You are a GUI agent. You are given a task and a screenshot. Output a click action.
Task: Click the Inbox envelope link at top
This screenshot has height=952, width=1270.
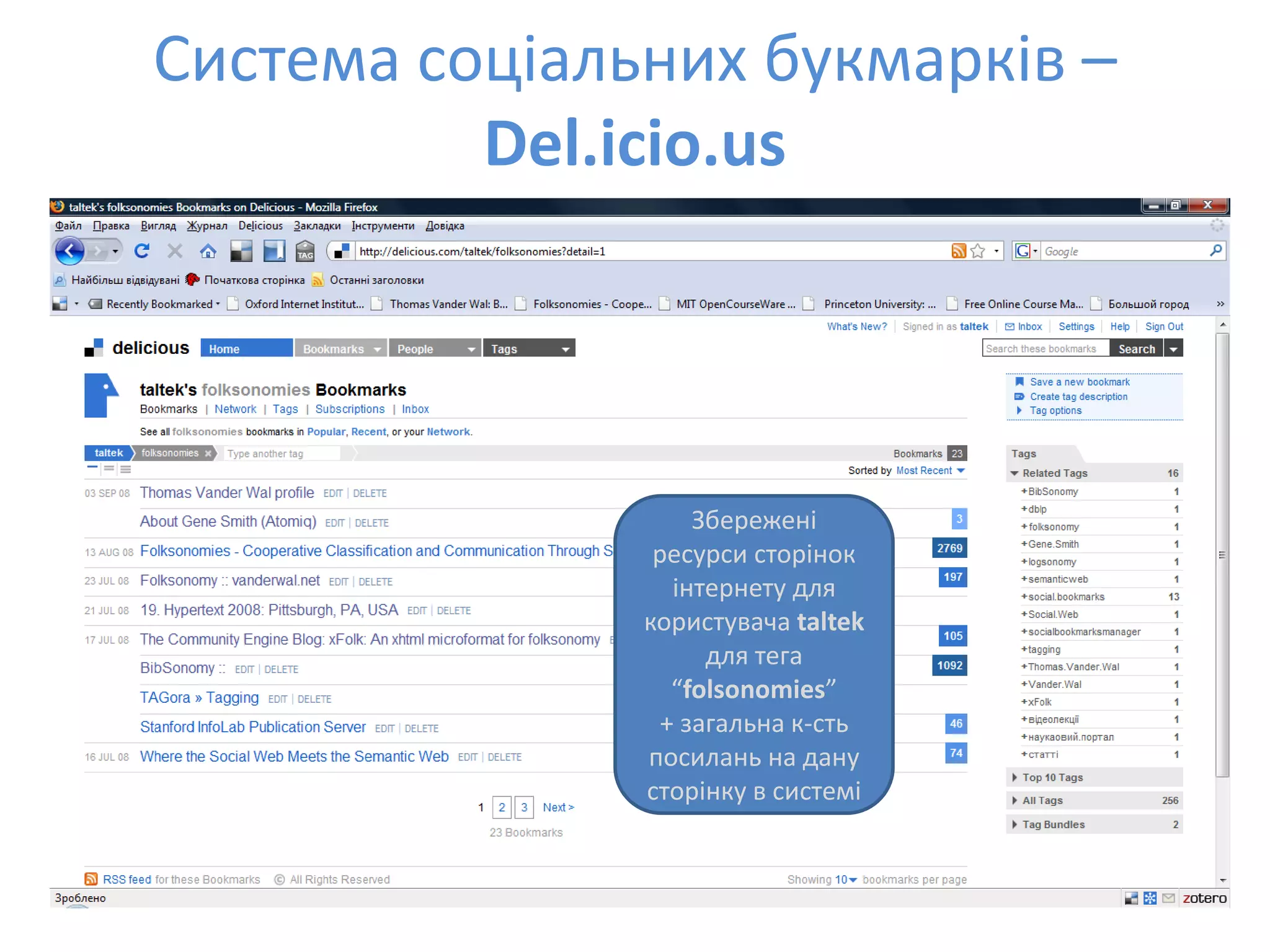coord(1023,327)
